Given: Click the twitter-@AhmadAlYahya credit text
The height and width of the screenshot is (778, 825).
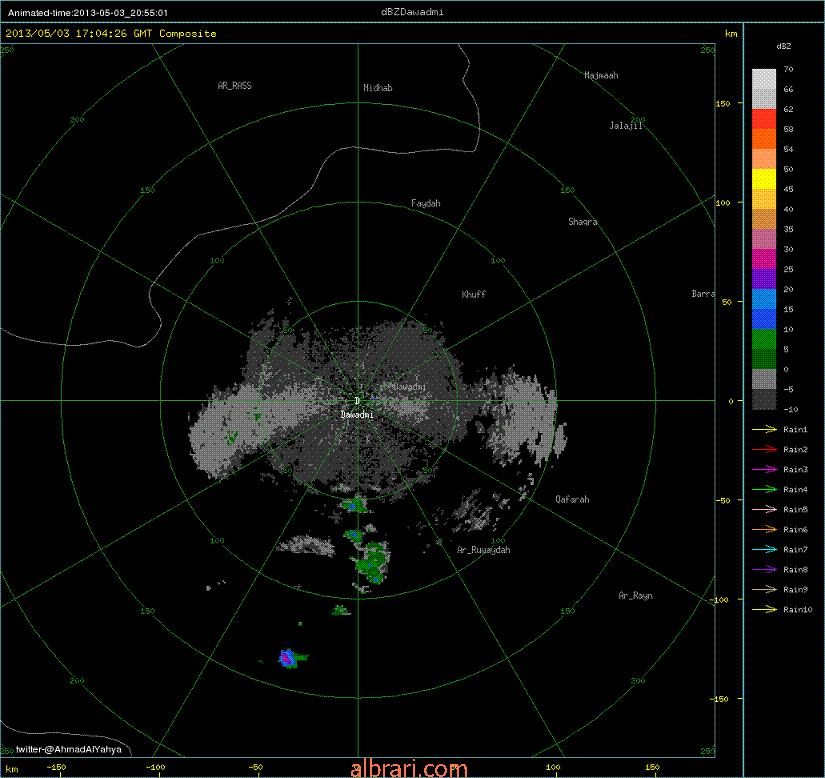Looking at the screenshot, I should point(68,750).
